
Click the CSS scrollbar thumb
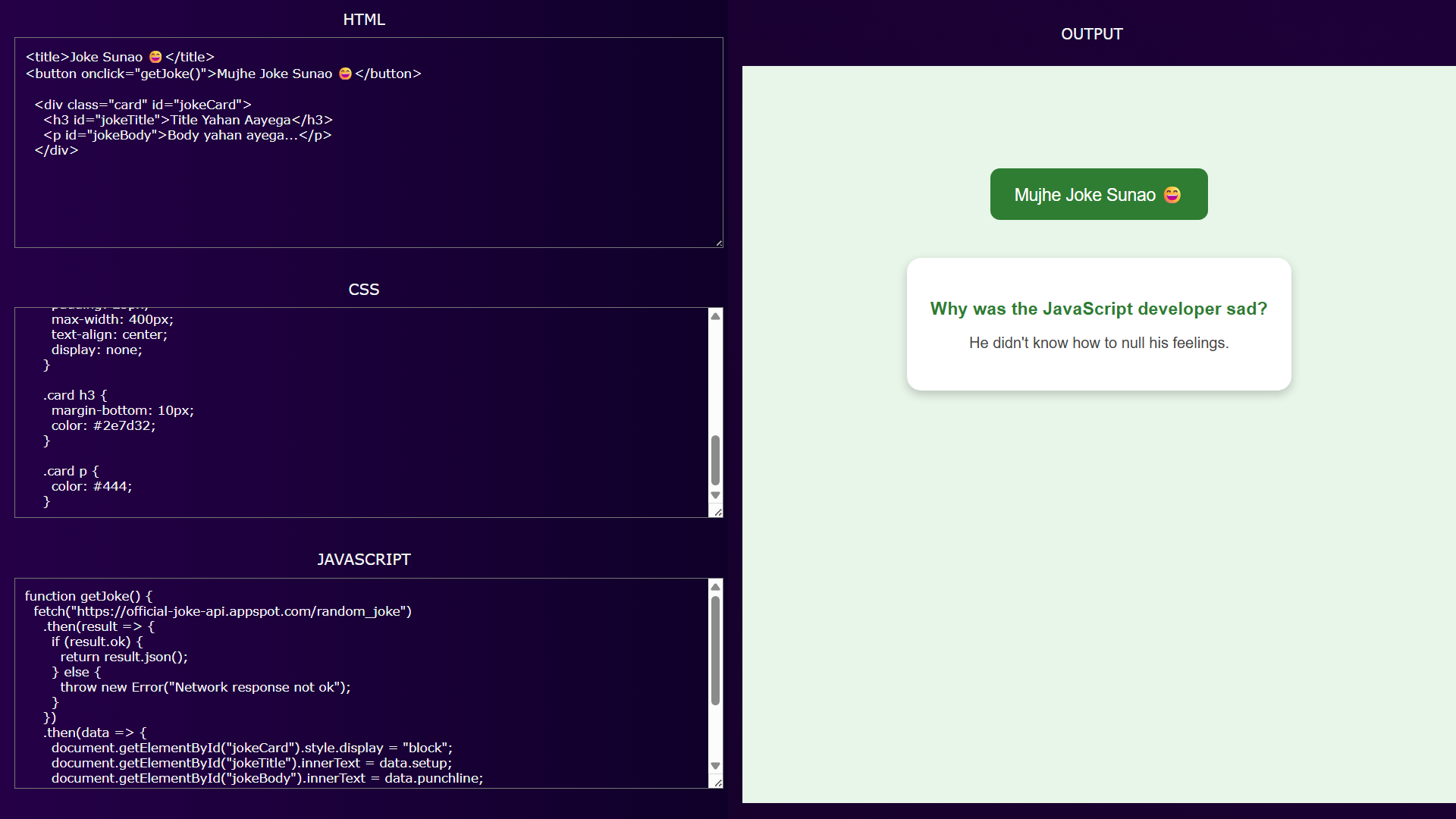tap(715, 460)
